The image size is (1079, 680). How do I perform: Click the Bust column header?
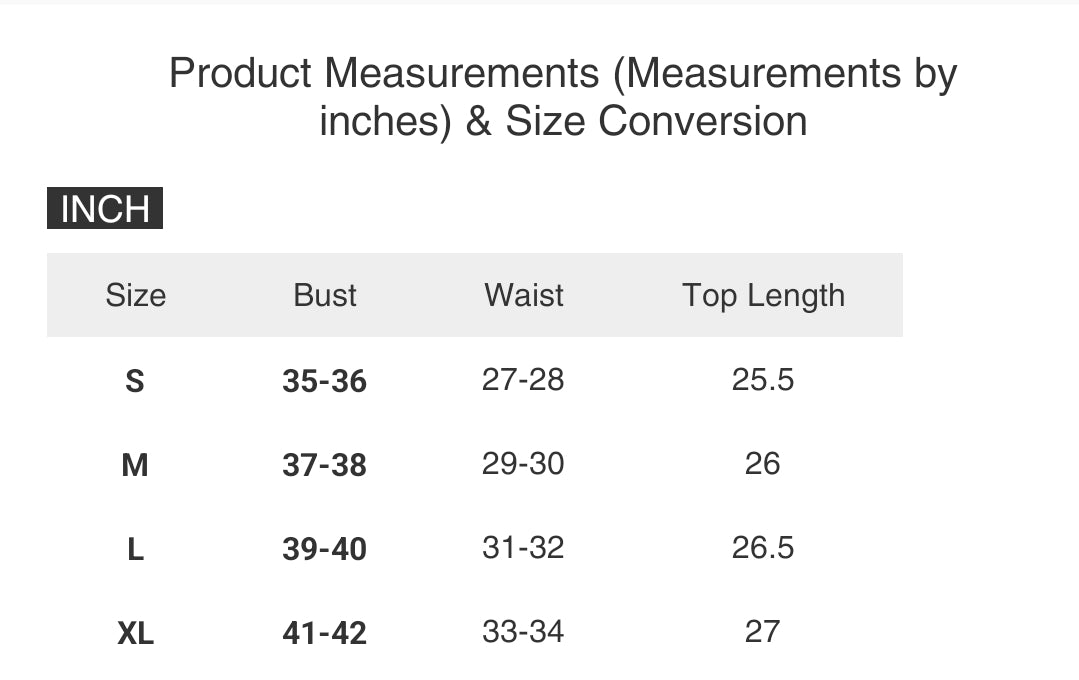[x=325, y=295]
